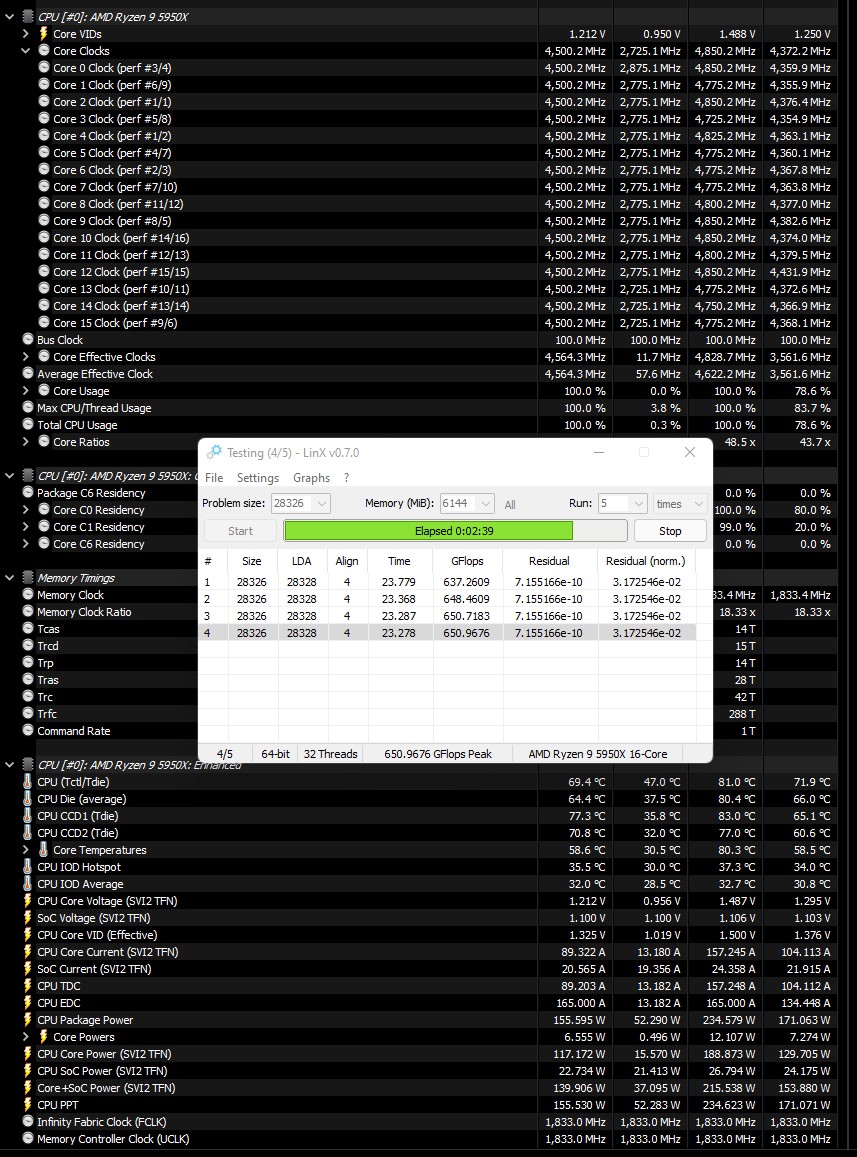The image size is (857, 1157).
Task: Click the LinX app icon in title bar
Action: [x=214, y=452]
